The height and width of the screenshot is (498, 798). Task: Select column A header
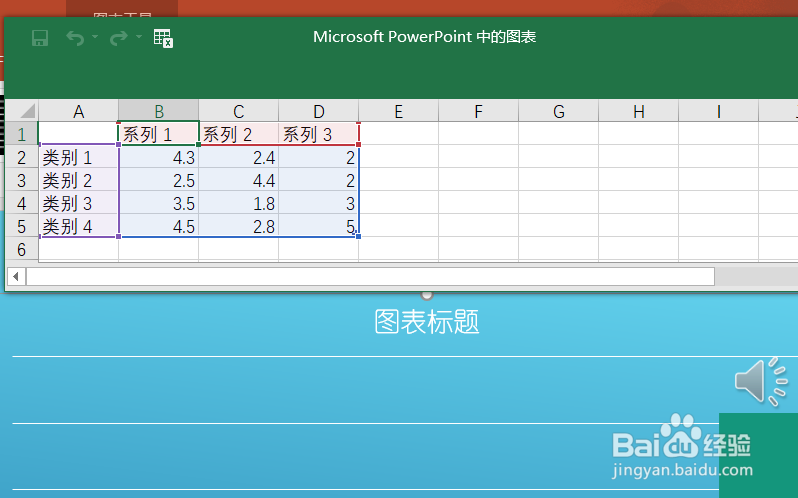(x=78, y=111)
